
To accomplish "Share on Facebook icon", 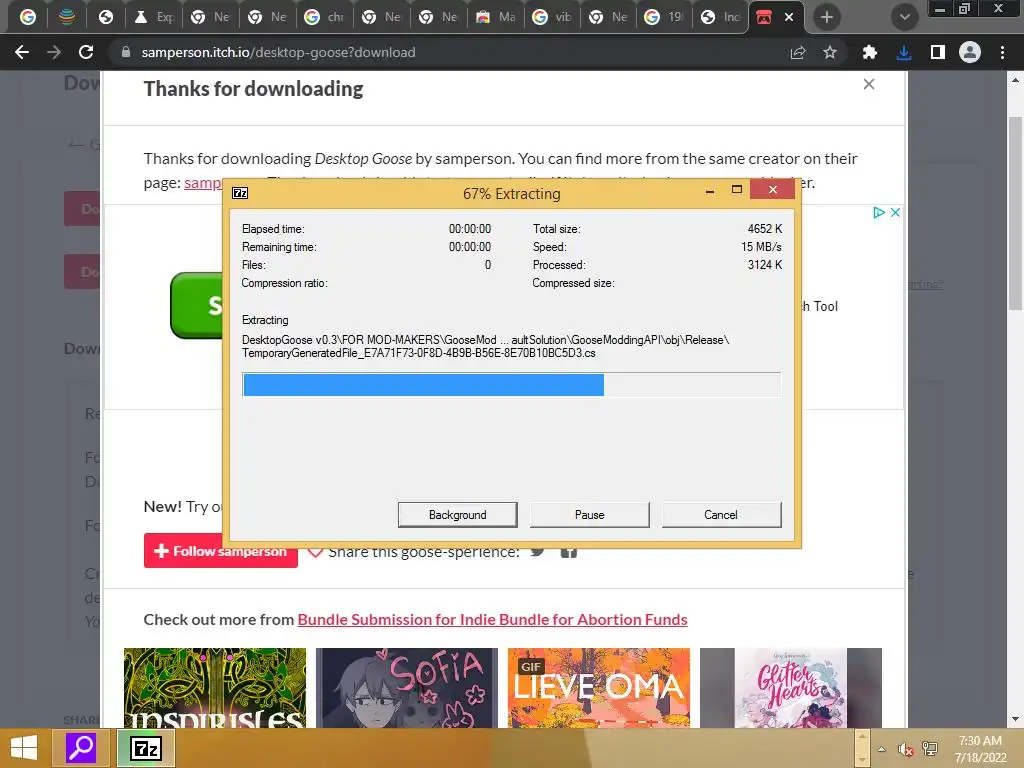I will [x=569, y=552].
